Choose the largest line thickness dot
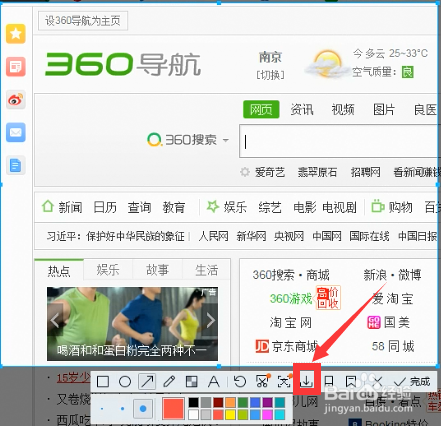The height and width of the screenshot is (426, 441). point(143,409)
